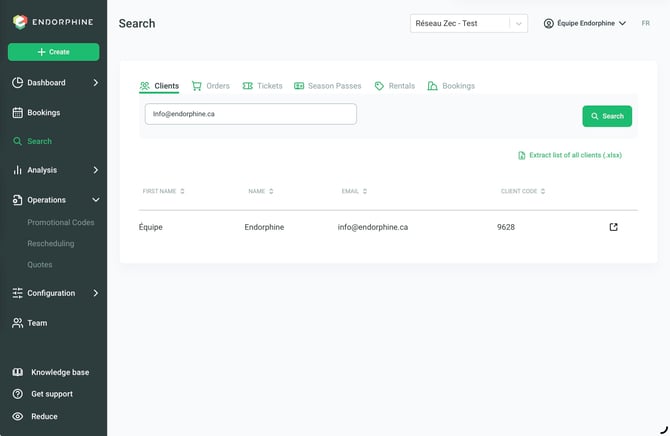The height and width of the screenshot is (436, 670).
Task: Open the Équipe Endorphine user menu
Action: (585, 24)
